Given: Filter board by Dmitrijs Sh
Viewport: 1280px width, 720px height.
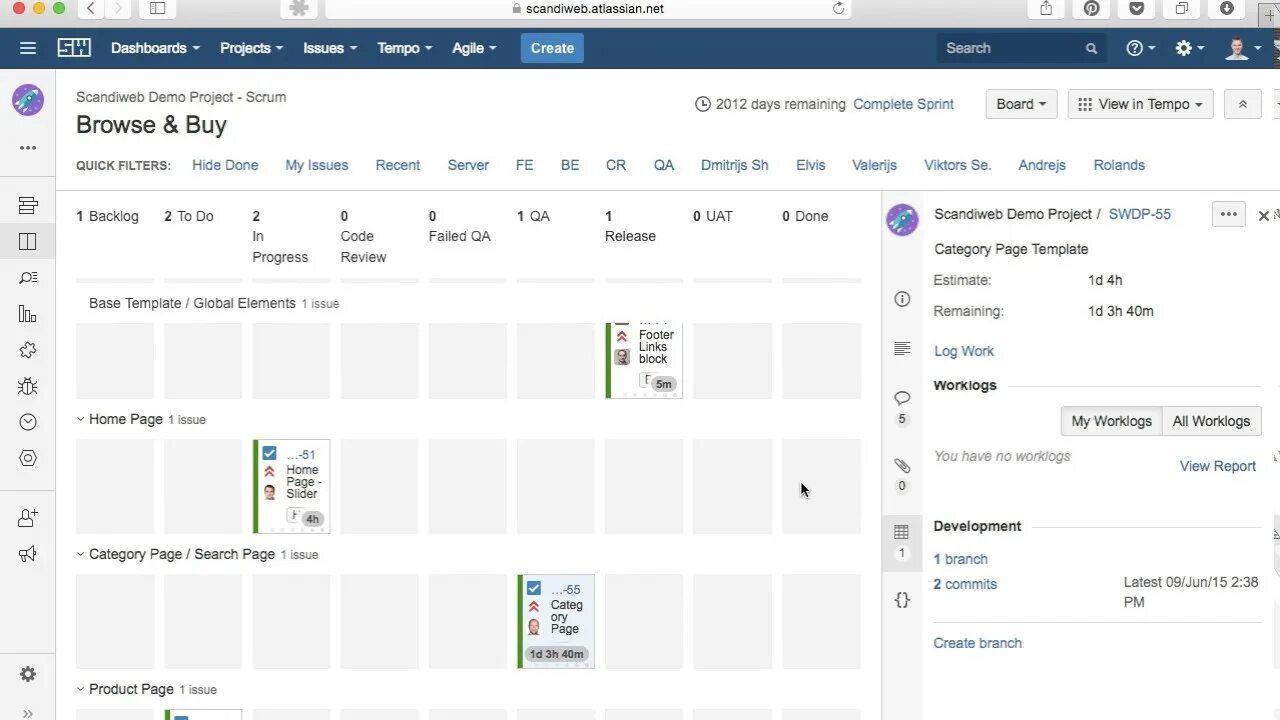Looking at the screenshot, I should tap(735, 165).
